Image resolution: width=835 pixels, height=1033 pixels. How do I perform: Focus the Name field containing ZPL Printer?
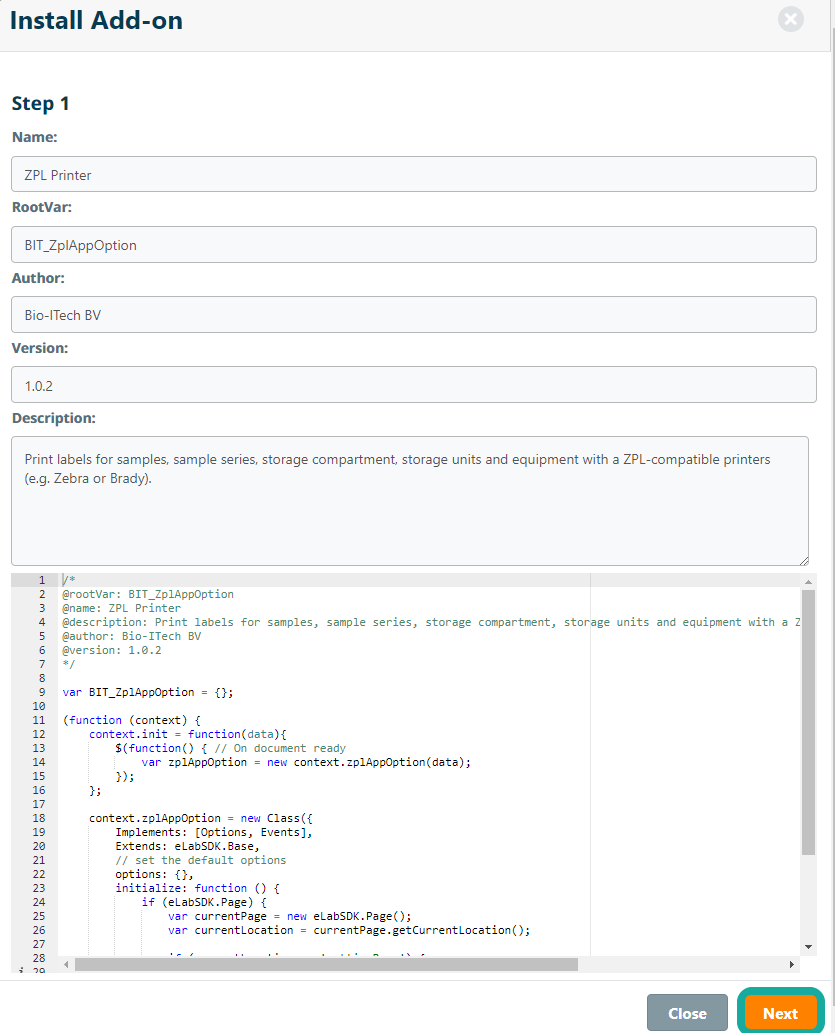(414, 174)
